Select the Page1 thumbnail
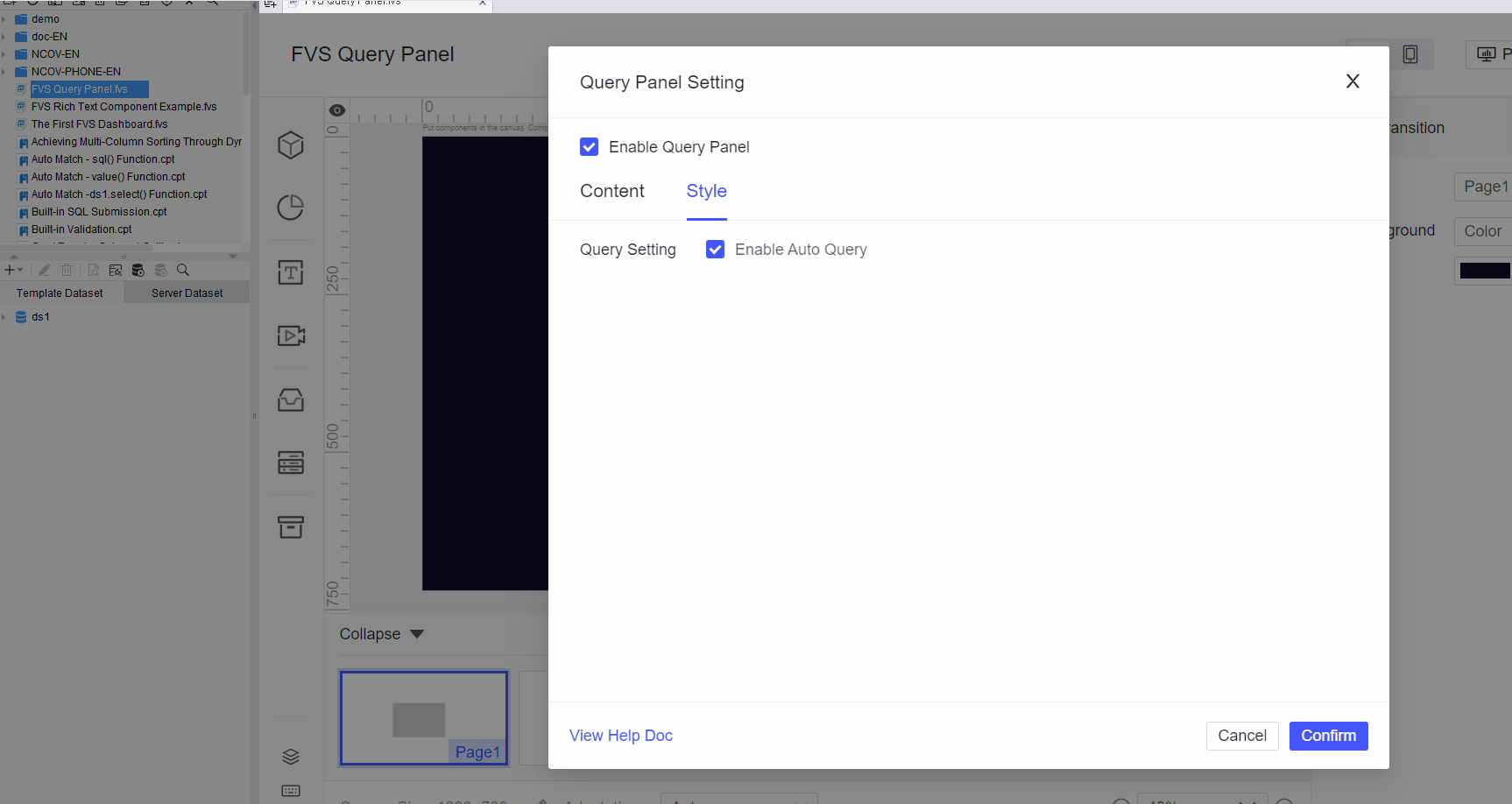 click(423, 717)
